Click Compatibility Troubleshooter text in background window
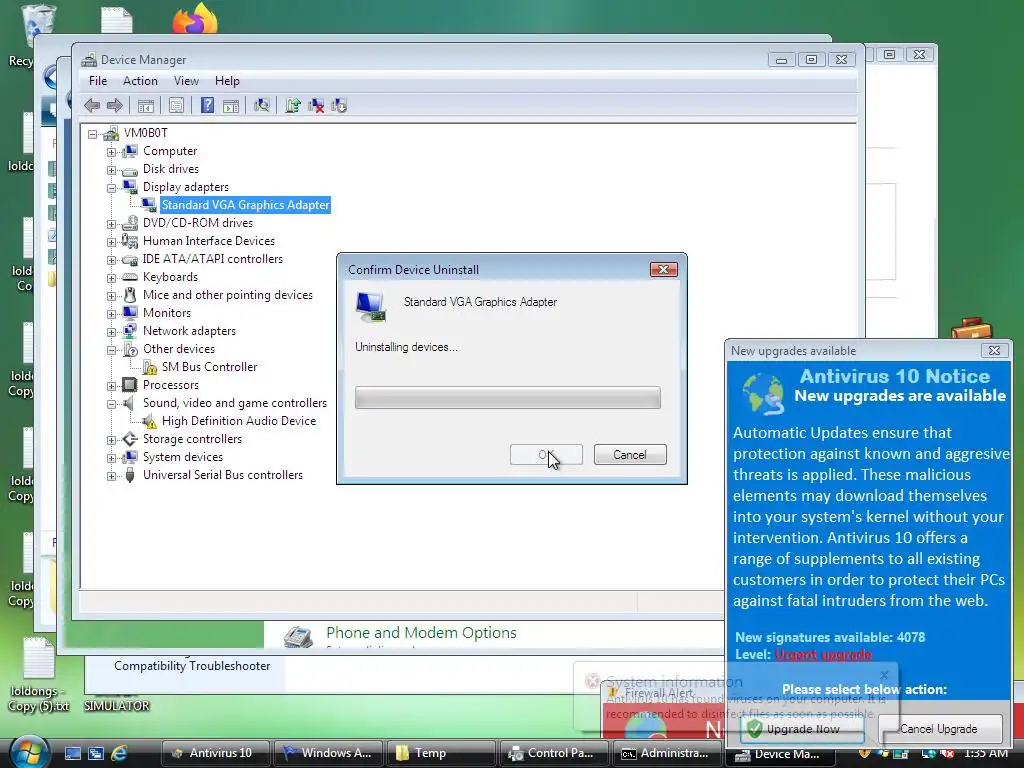Screen dimensions: 1024x768 192,665
